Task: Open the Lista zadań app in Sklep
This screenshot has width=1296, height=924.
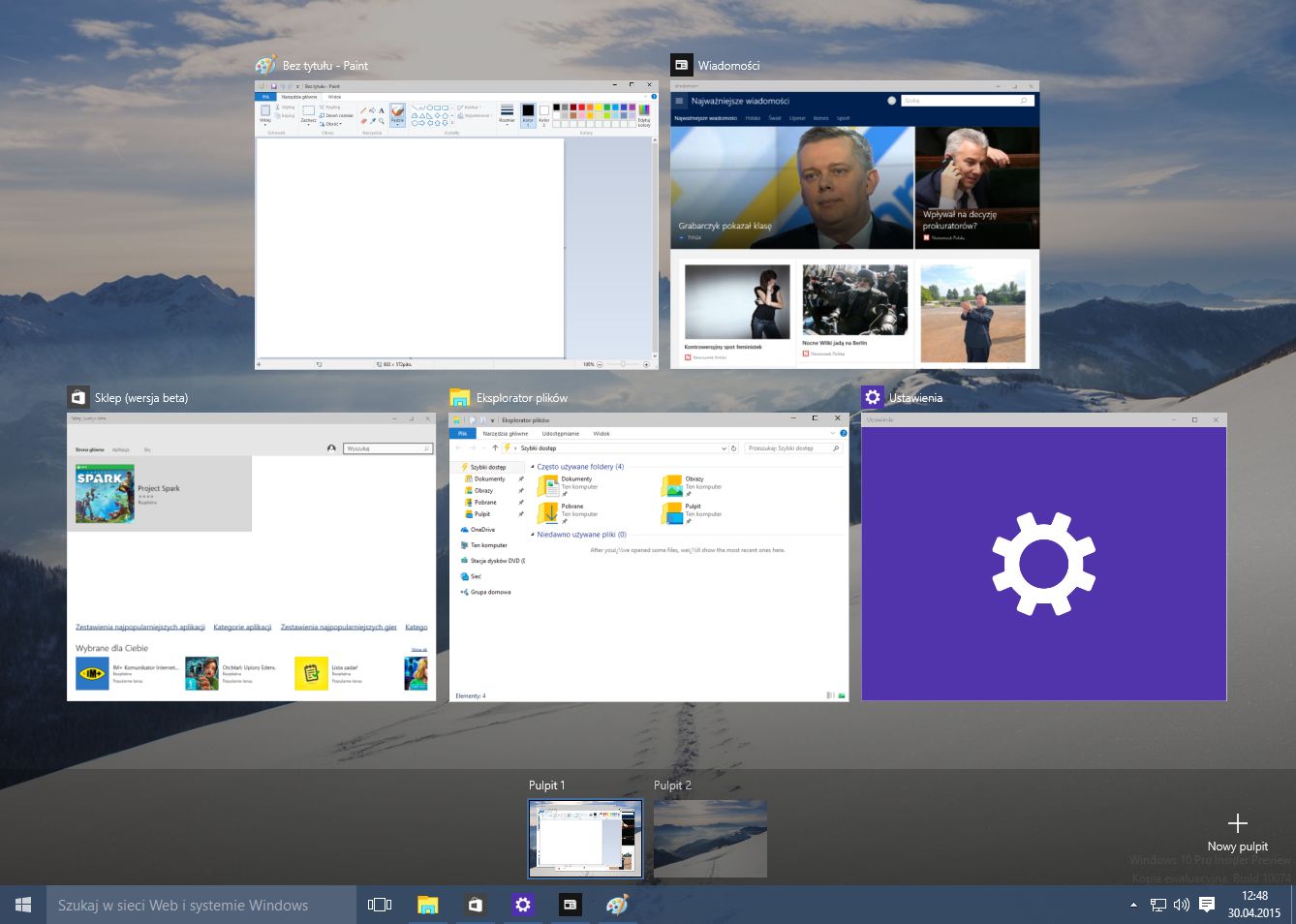Action: 329,673
